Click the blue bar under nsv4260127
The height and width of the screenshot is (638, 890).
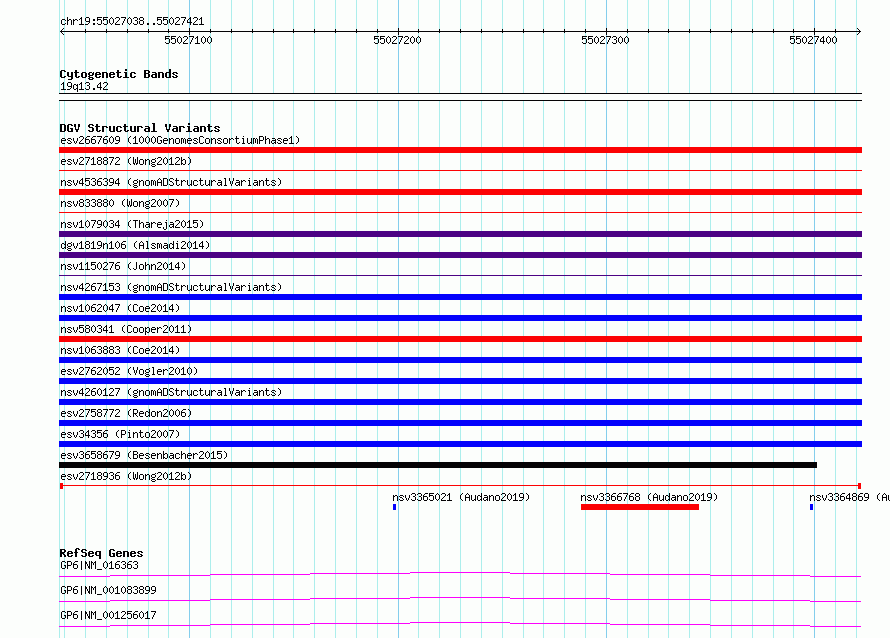coord(460,402)
